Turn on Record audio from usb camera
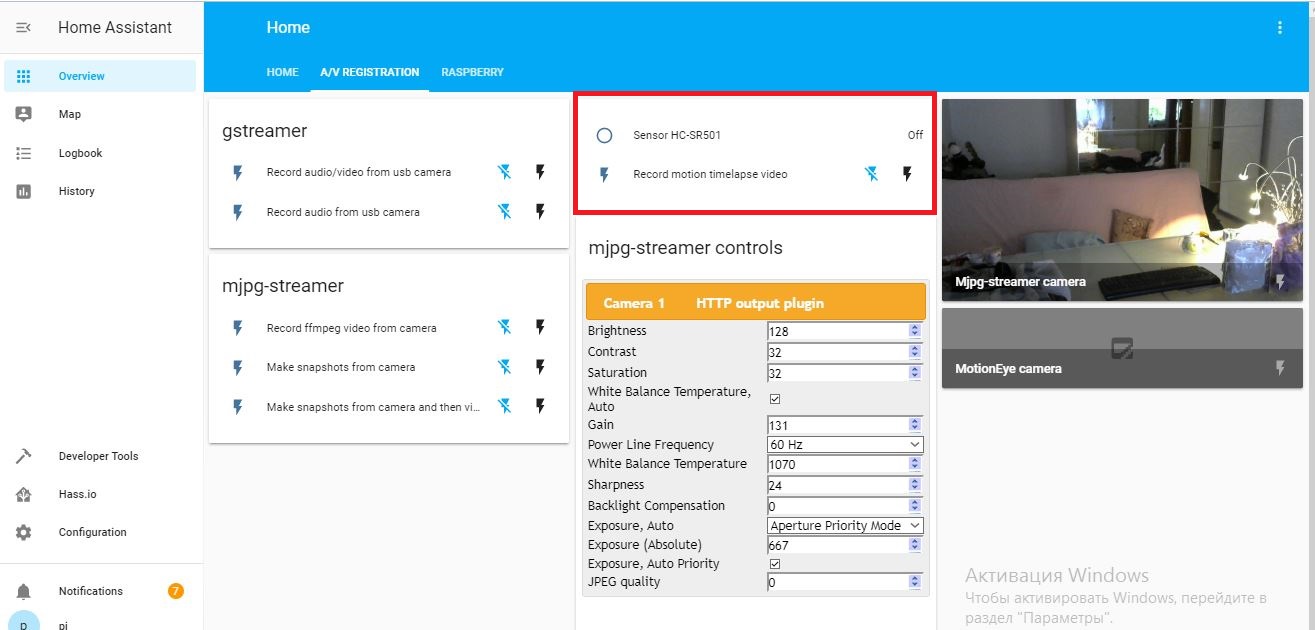The image size is (1315, 630). click(x=541, y=212)
